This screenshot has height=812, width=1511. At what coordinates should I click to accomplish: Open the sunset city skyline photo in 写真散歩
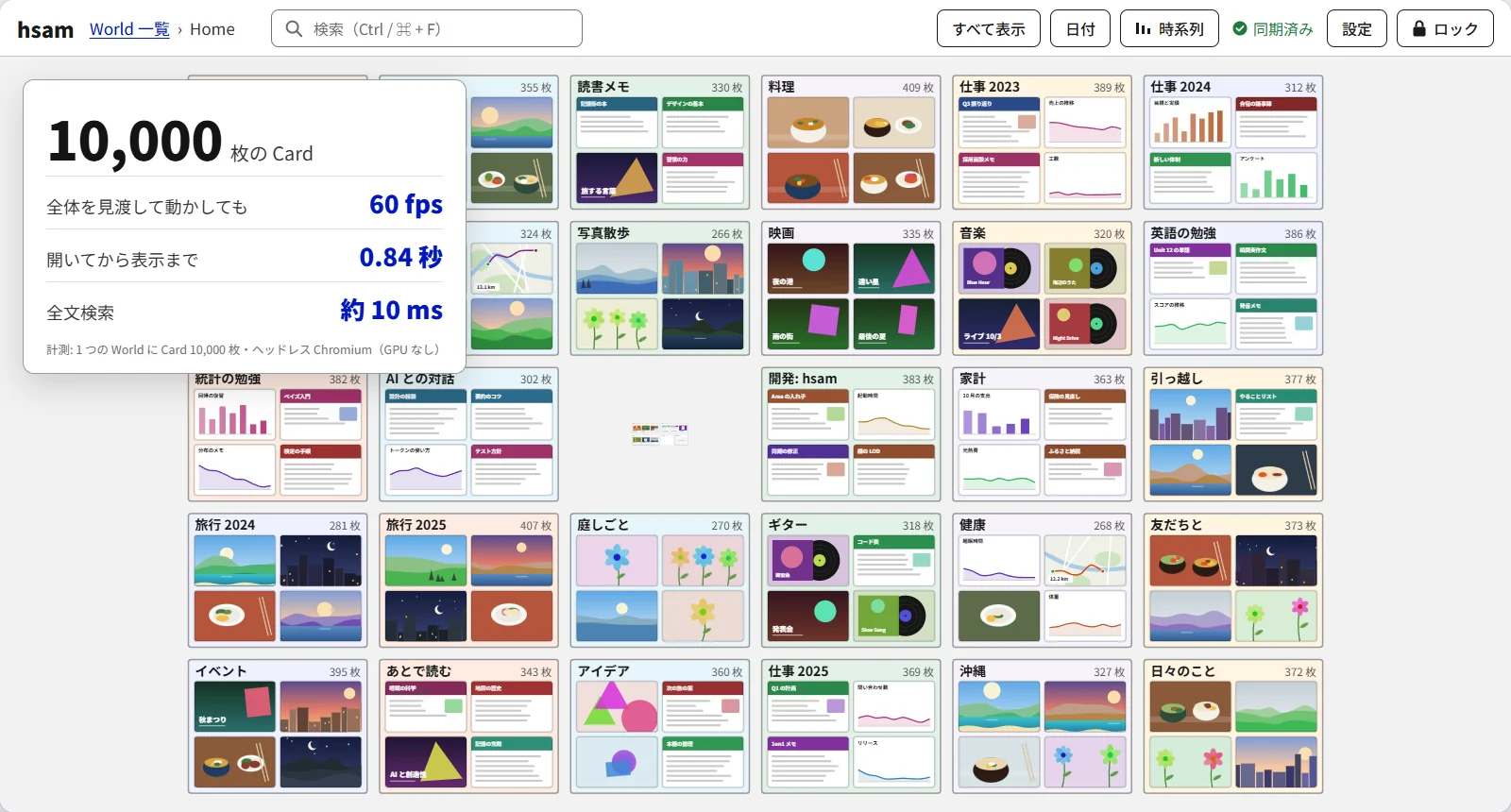703,268
